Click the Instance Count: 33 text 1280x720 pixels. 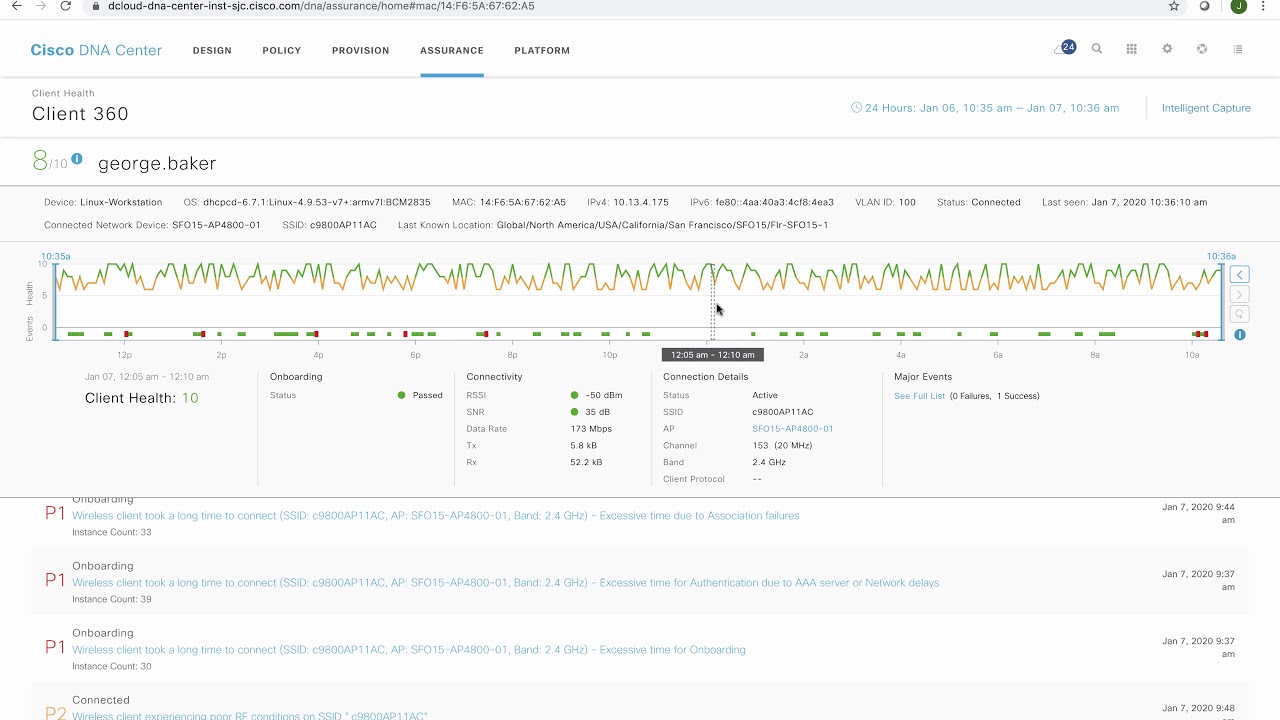click(x=112, y=533)
